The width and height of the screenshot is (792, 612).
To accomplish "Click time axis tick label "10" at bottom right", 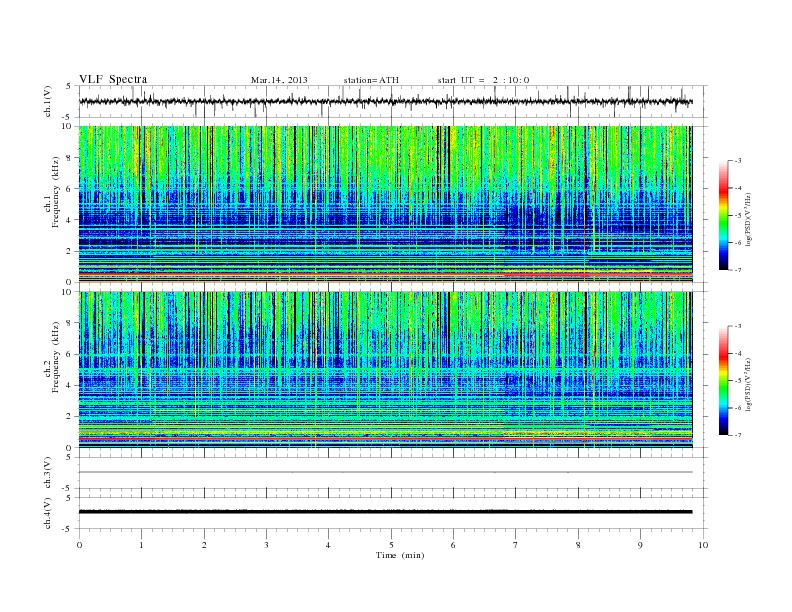I will [703, 545].
